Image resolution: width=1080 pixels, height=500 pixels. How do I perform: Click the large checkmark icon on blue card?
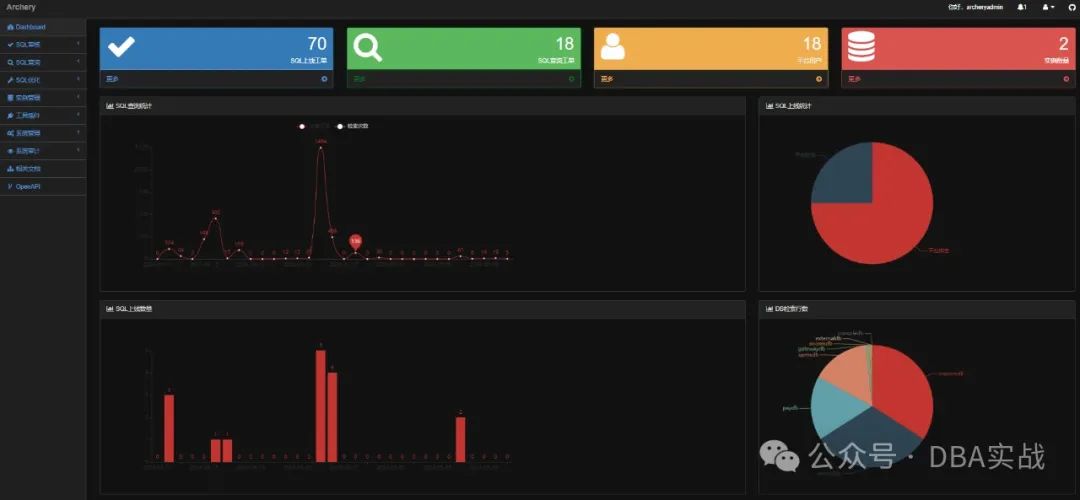click(121, 47)
